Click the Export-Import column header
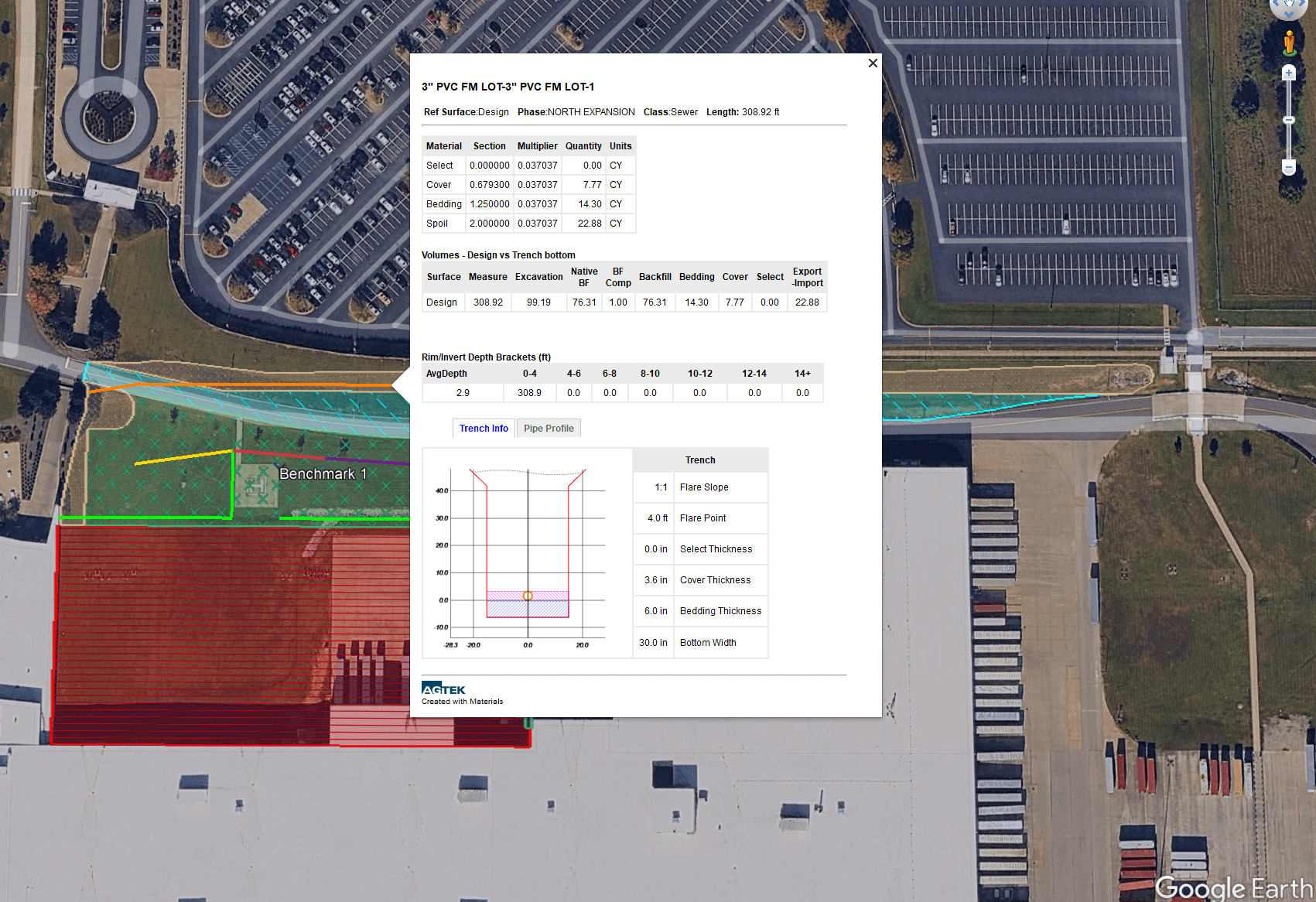The width and height of the screenshot is (1316, 902). (x=807, y=277)
